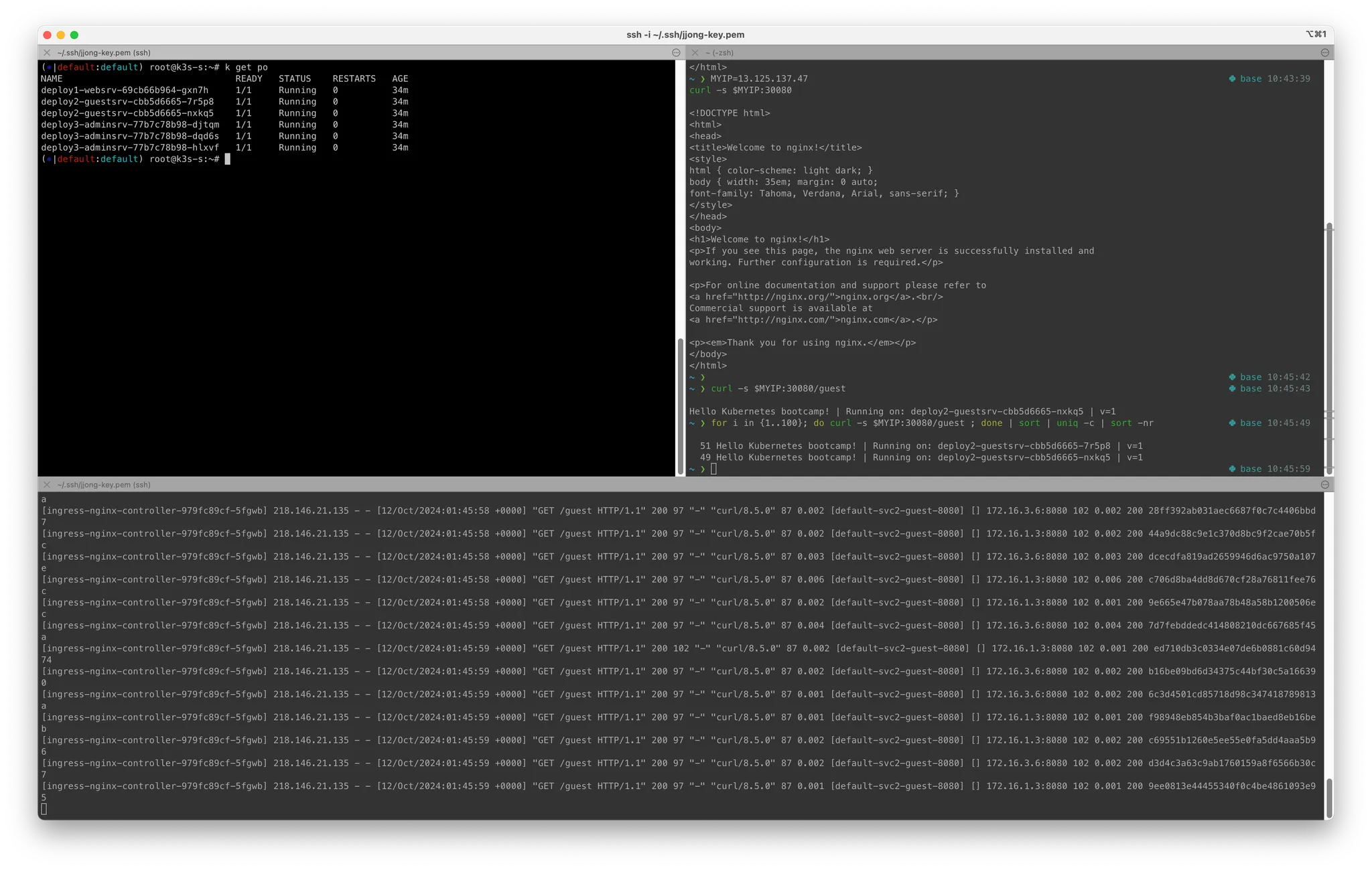Click the log line ending in 28ff392ab031aec6687f0c7c4406bbd
Image resolution: width=1372 pixels, height=870 pixels.
tap(679, 510)
